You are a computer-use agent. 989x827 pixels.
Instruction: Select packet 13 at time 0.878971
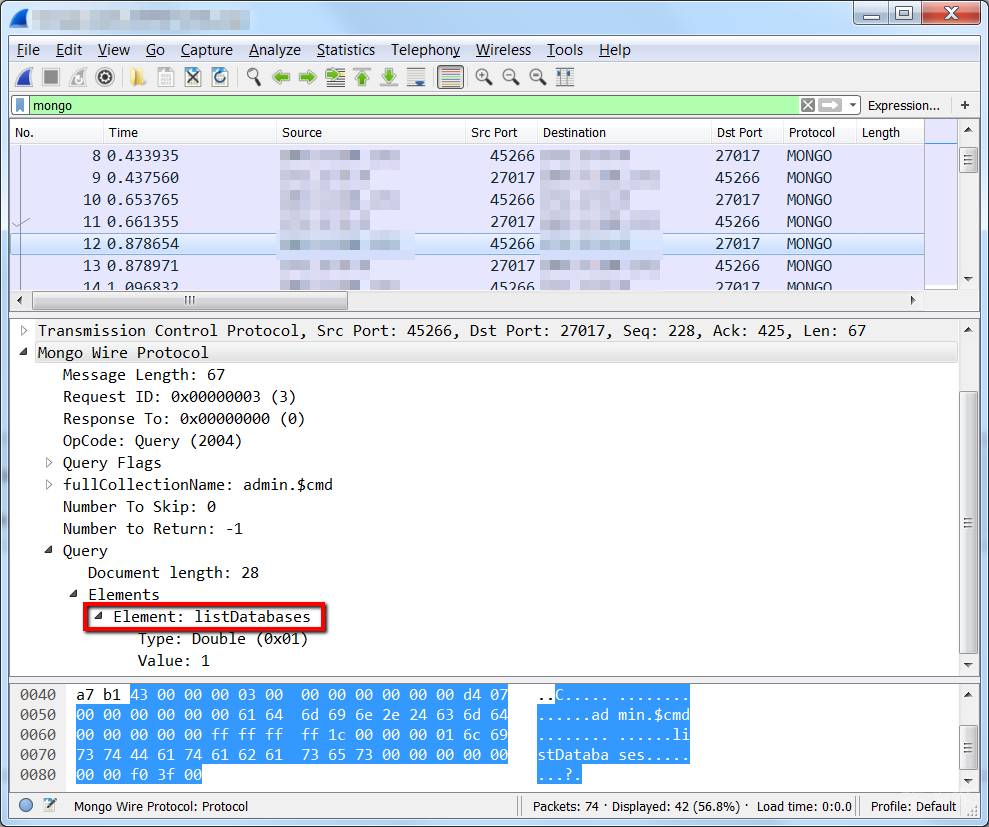click(x=467, y=266)
